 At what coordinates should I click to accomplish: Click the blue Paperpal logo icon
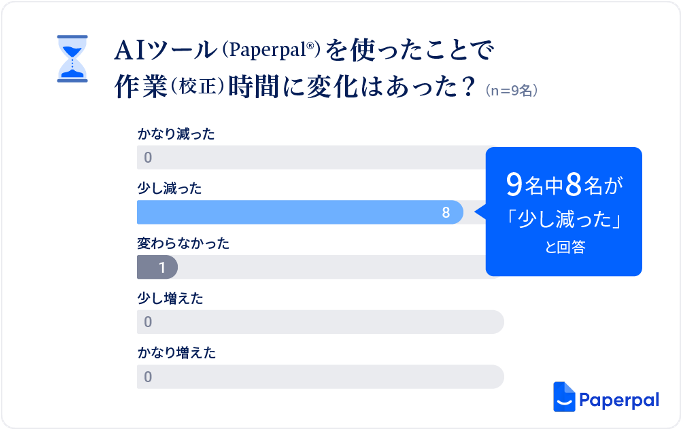pos(565,396)
